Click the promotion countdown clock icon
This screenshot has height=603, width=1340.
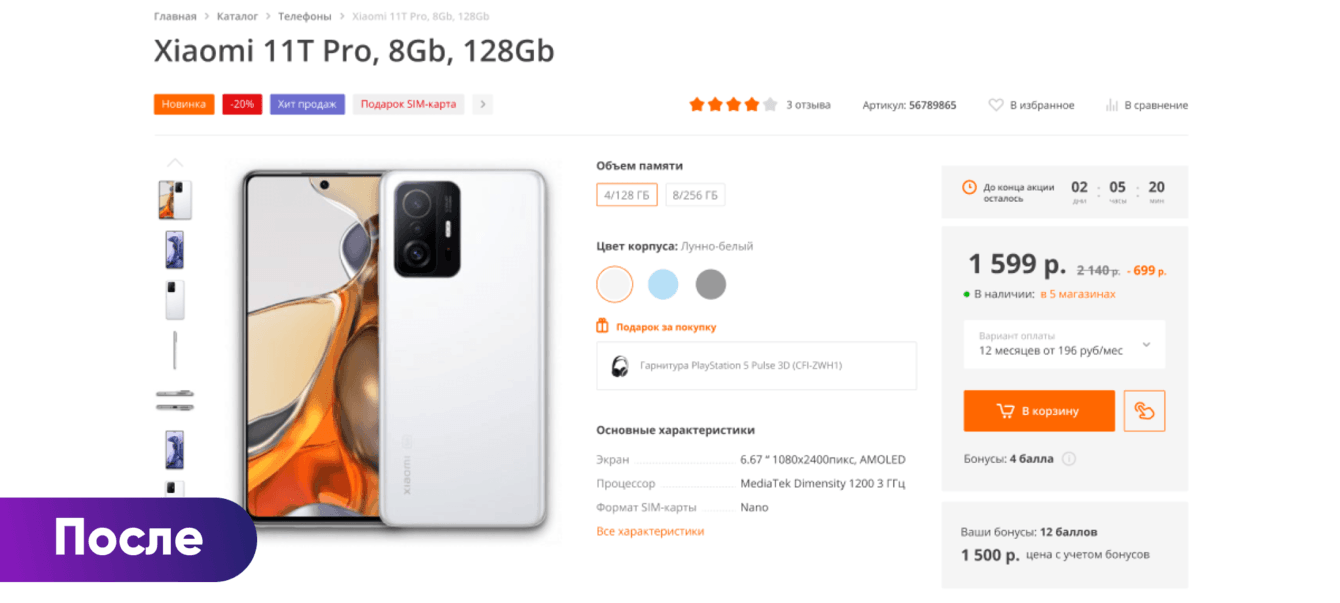(969, 187)
